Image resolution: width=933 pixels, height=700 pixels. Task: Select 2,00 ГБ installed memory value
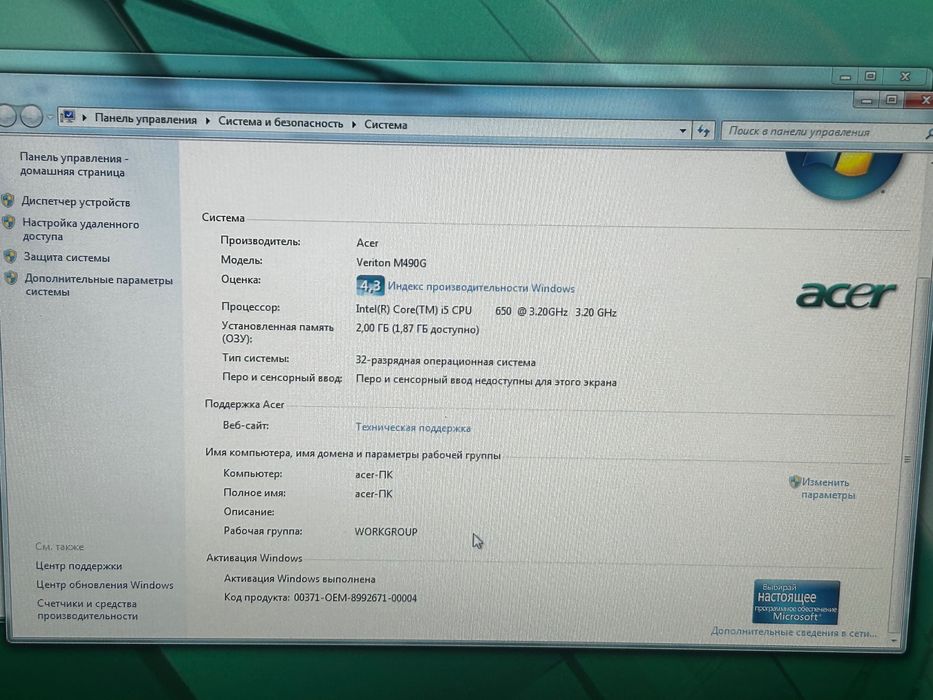(x=417, y=329)
